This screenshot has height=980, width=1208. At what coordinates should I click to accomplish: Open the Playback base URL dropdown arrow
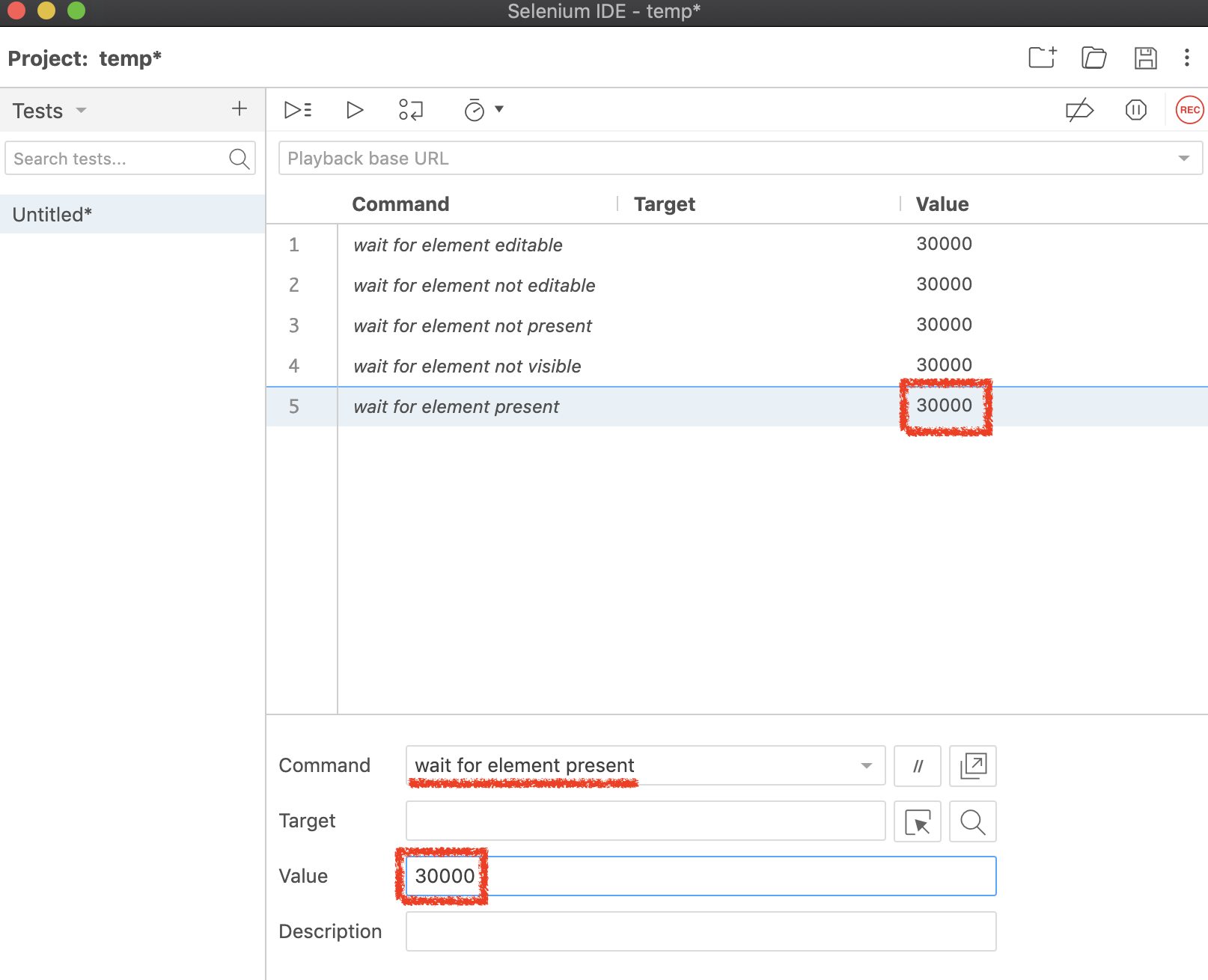(1184, 159)
